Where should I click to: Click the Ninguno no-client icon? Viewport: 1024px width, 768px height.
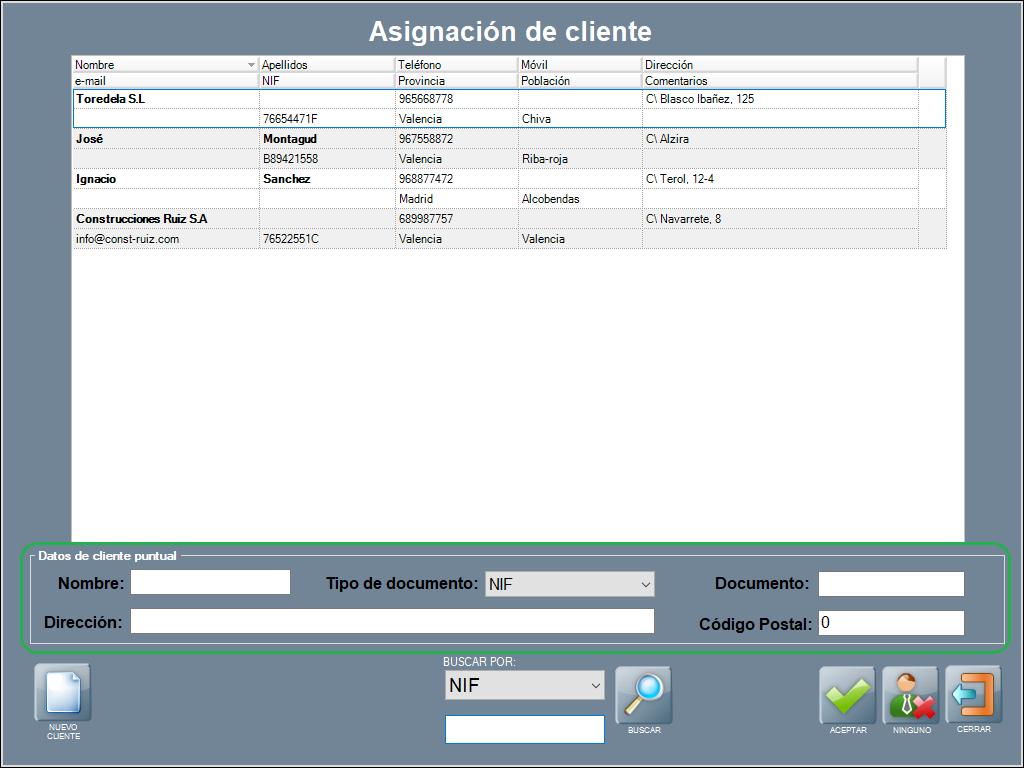(x=909, y=695)
